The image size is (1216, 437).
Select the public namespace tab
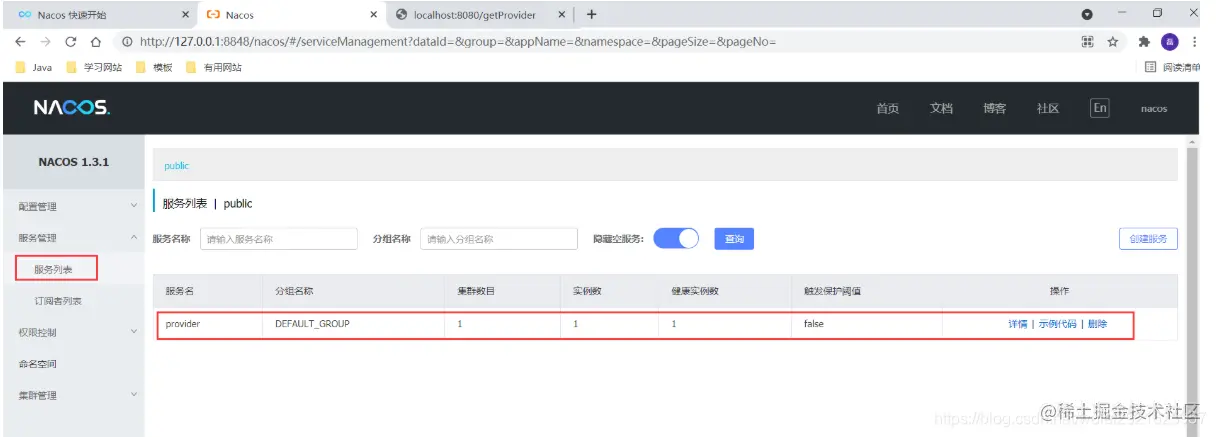pos(176,166)
